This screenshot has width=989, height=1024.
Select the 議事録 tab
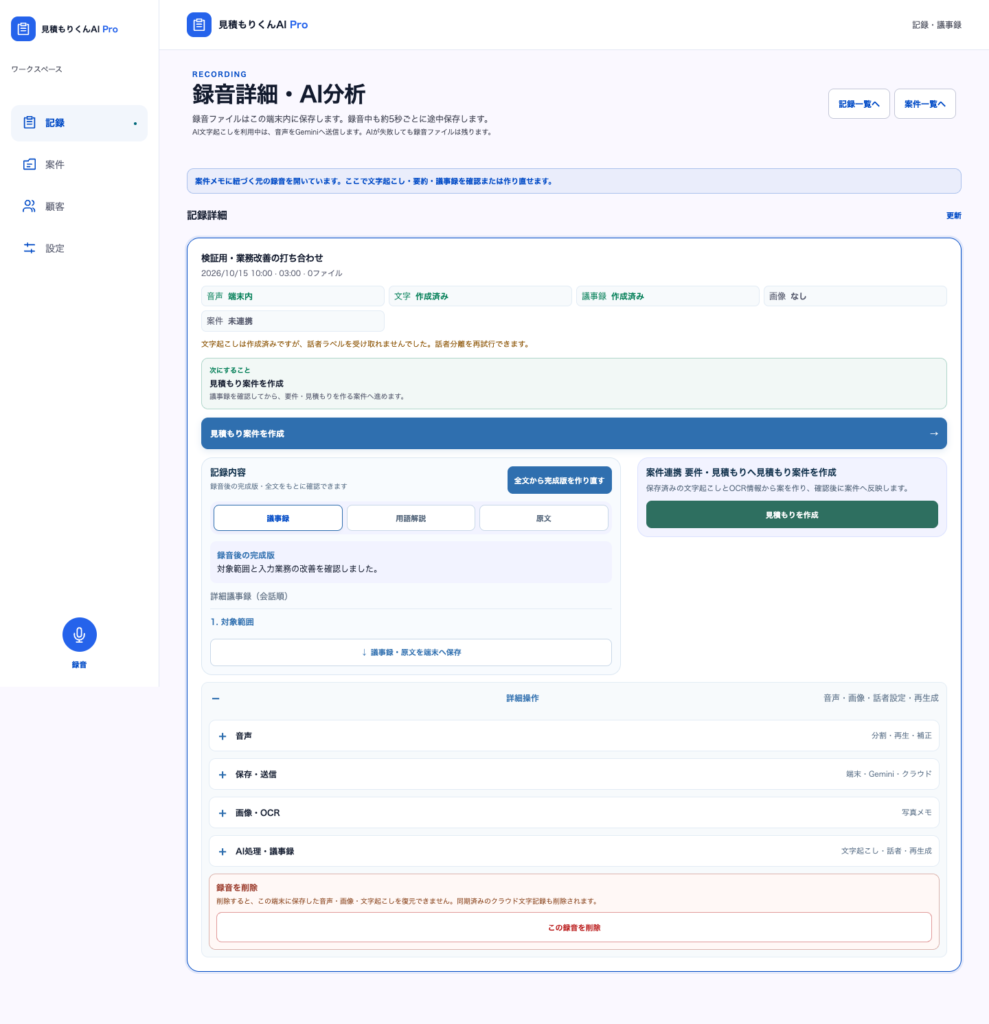pyautogui.click(x=278, y=518)
